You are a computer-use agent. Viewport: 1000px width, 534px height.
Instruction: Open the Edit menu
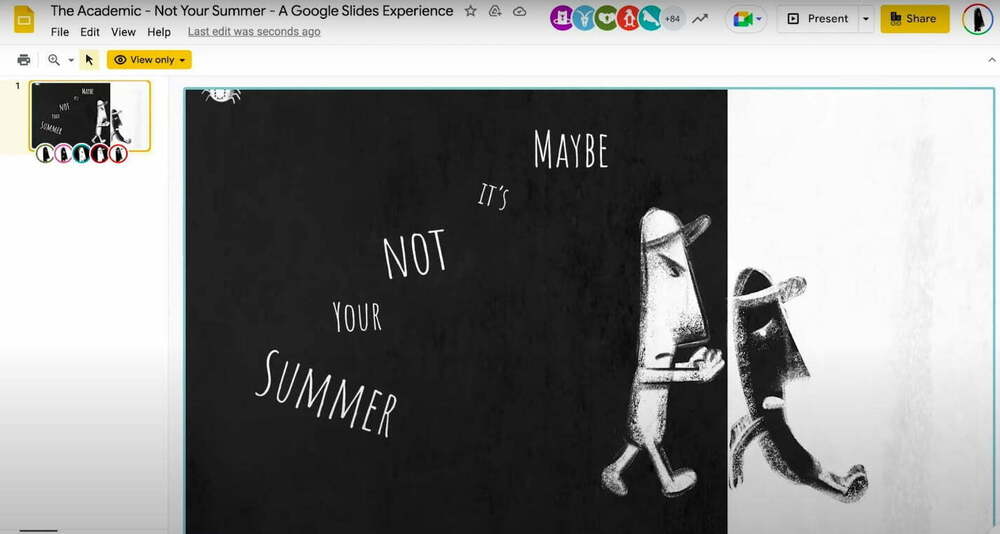click(x=90, y=32)
